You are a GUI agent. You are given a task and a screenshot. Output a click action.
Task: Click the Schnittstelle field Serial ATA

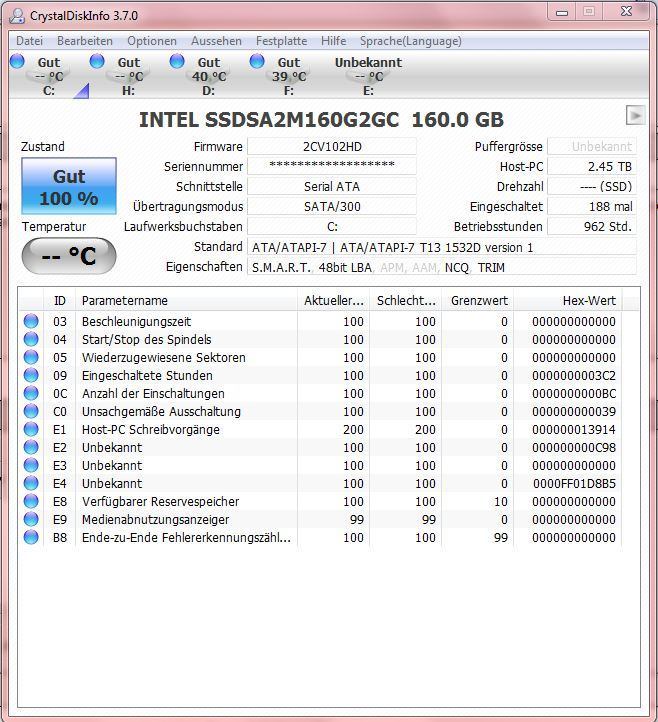[332, 186]
